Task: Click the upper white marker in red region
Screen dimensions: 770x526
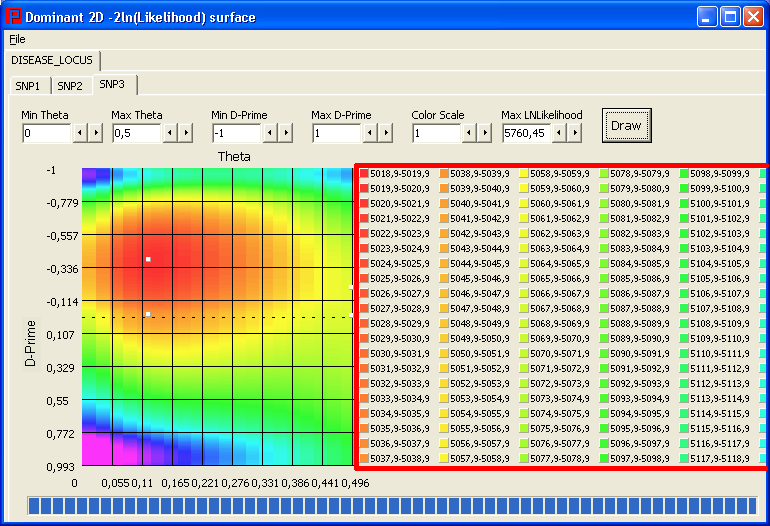Action: point(148,259)
